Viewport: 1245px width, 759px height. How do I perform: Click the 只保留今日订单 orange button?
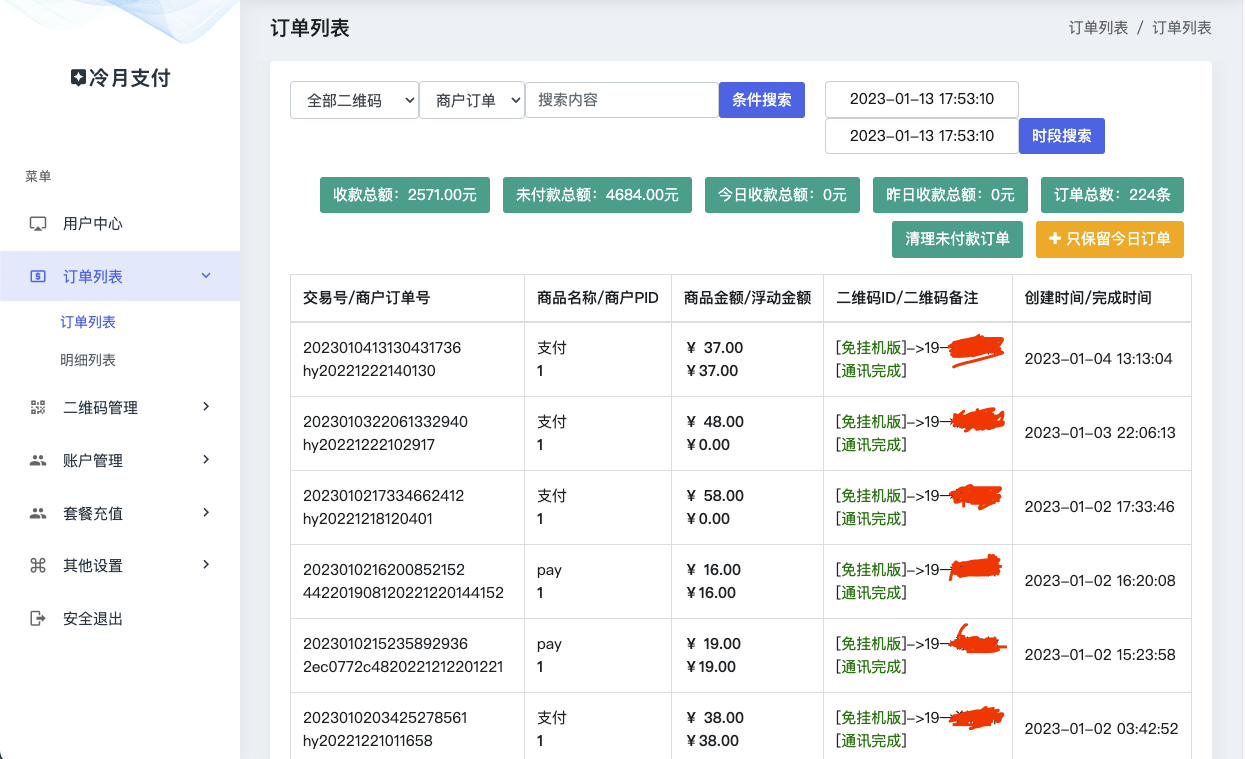pyautogui.click(x=1109, y=239)
